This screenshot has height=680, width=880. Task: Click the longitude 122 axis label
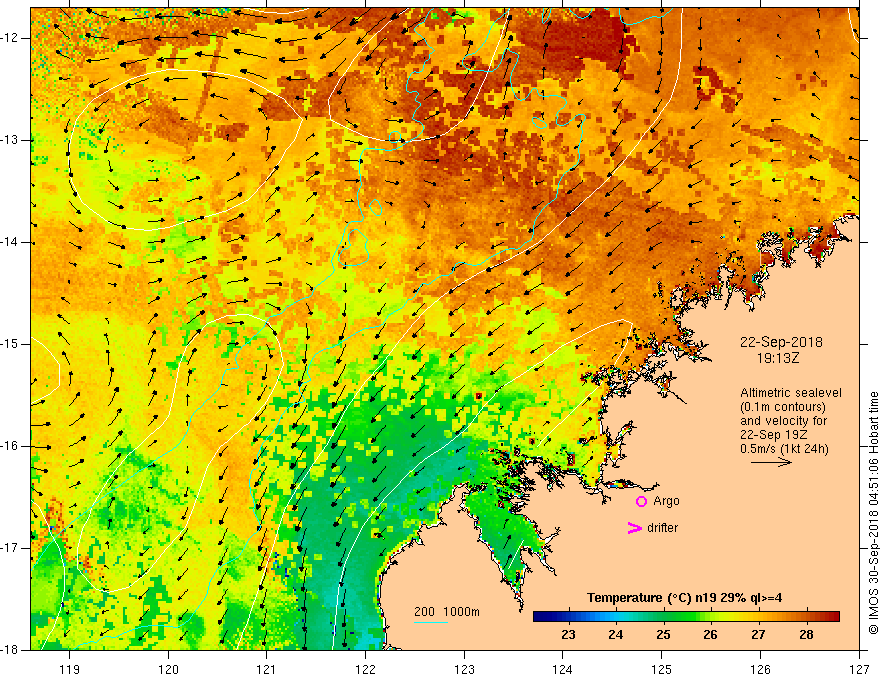(365, 669)
